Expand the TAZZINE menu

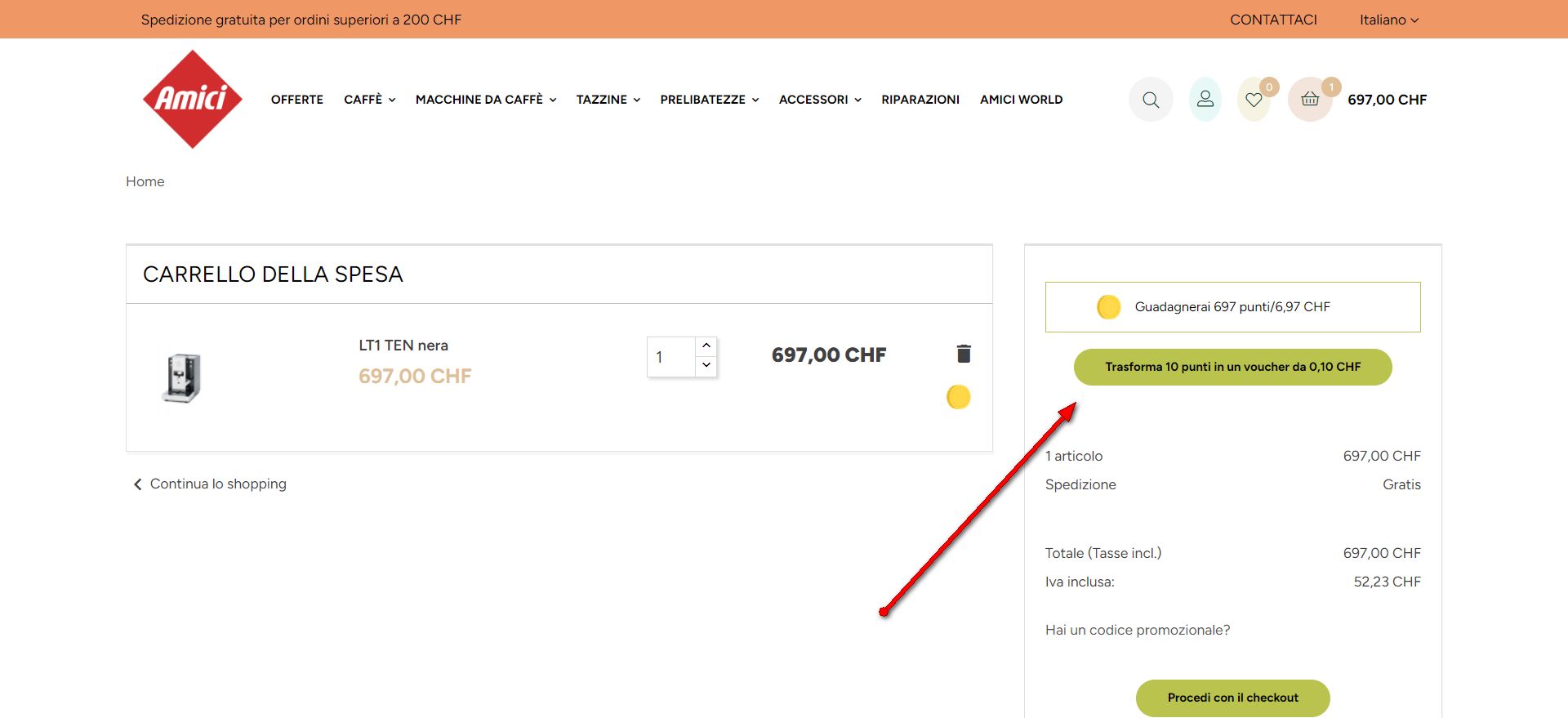click(608, 100)
